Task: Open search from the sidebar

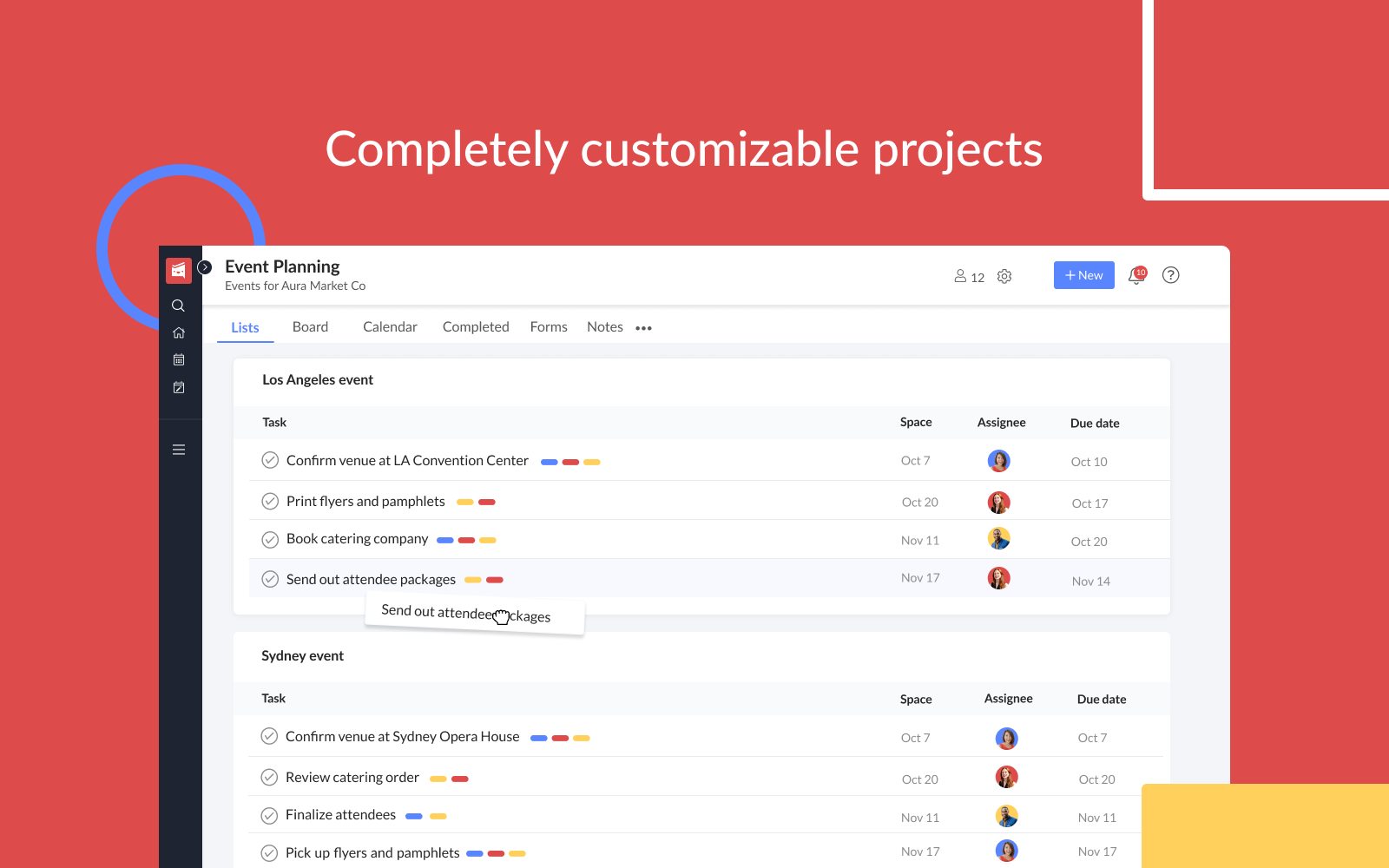Action: (178, 306)
